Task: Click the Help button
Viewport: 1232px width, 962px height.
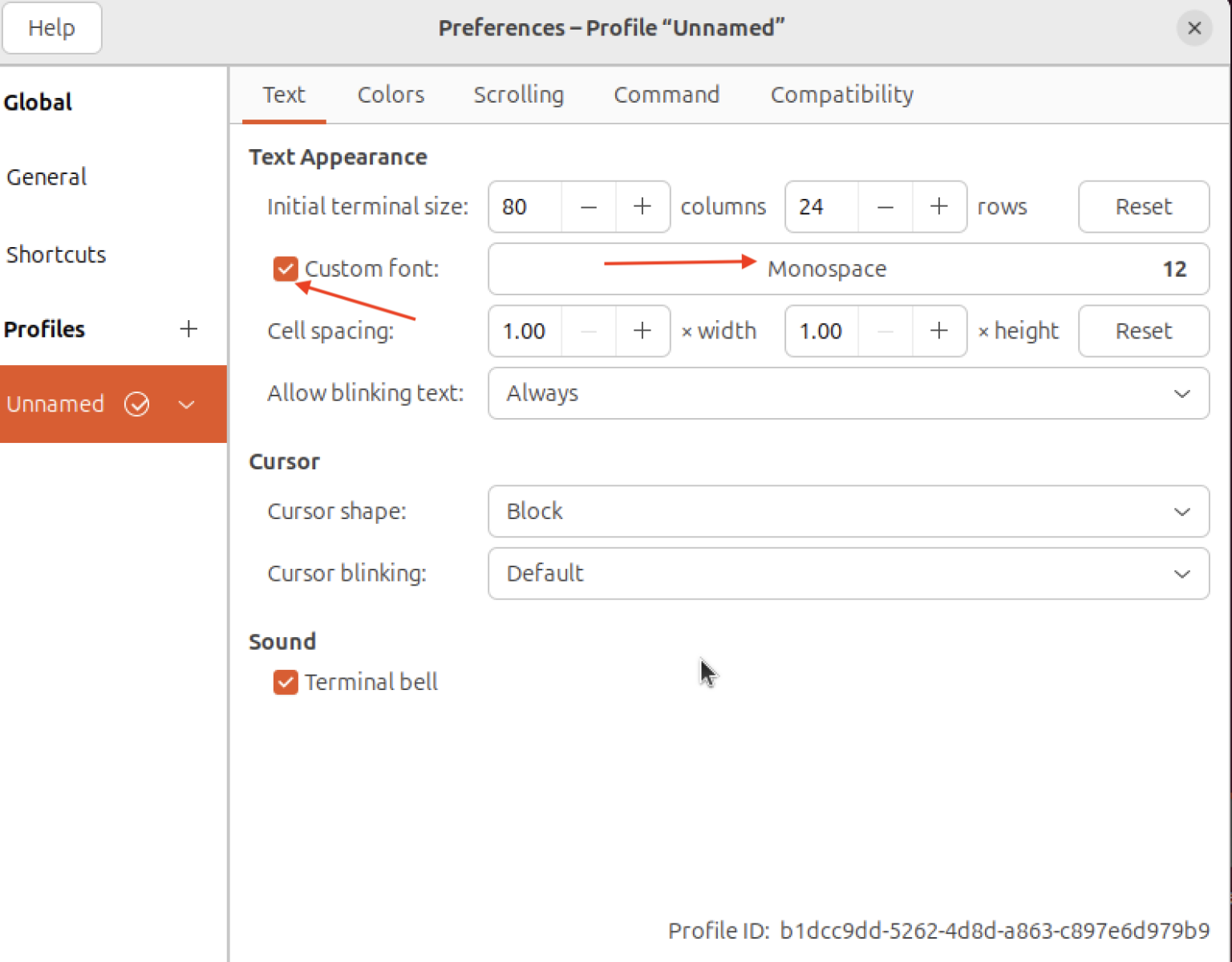Action: point(52,28)
